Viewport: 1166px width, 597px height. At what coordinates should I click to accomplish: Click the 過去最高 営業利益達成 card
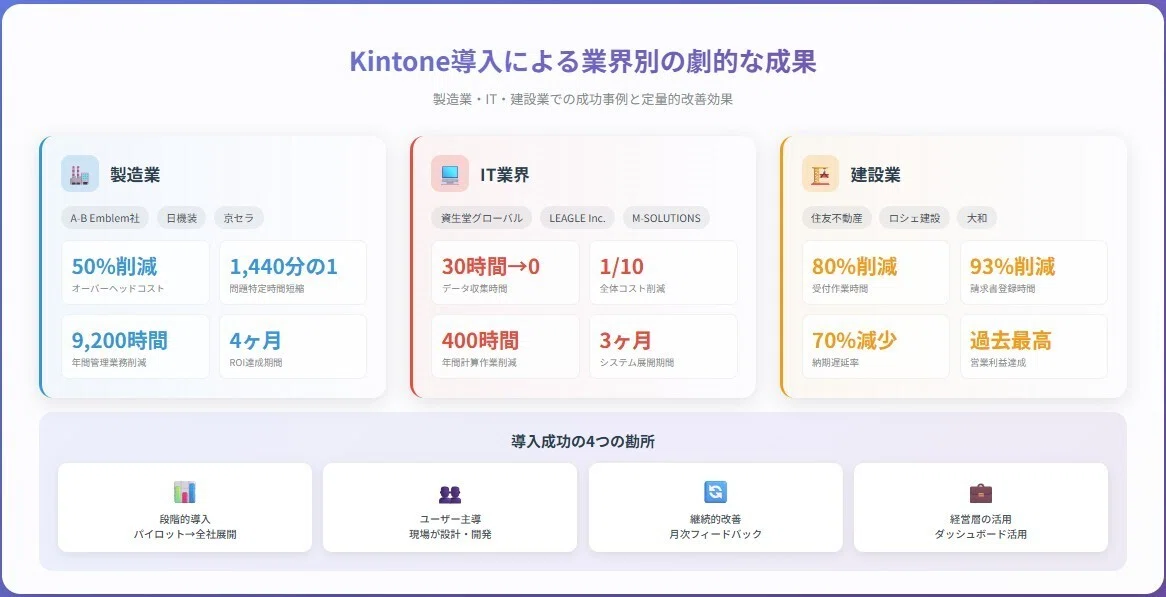click(1034, 346)
